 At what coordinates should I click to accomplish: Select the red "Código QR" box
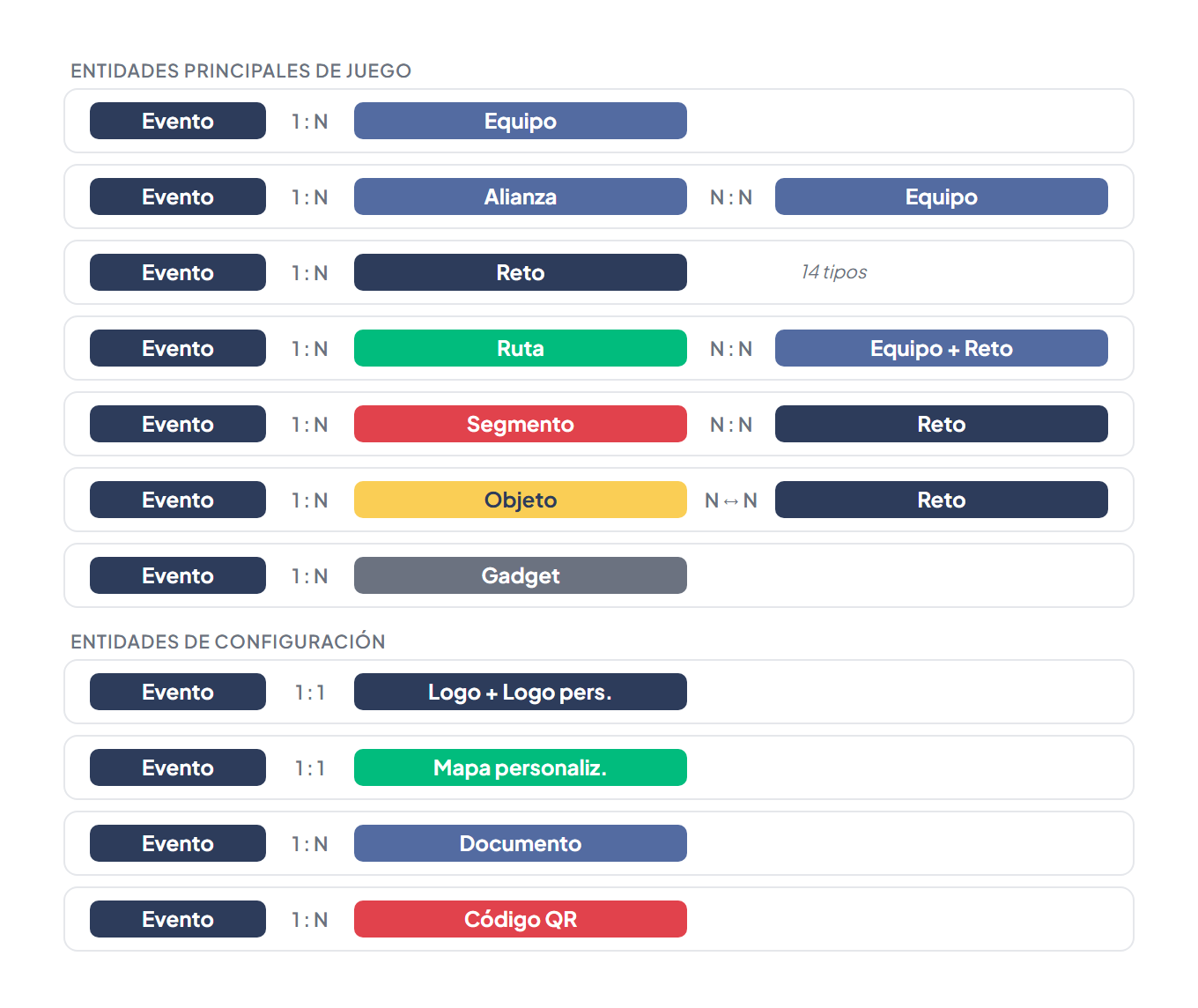520,919
